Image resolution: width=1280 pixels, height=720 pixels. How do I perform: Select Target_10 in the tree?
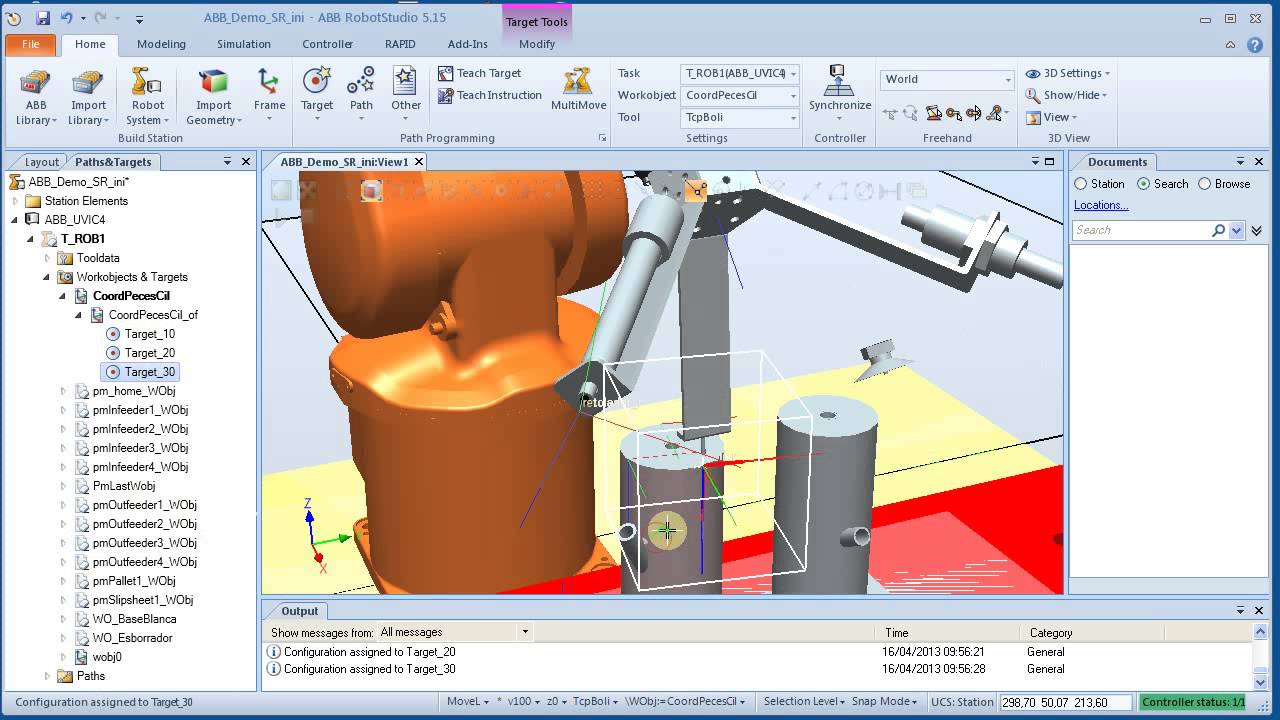coord(150,334)
